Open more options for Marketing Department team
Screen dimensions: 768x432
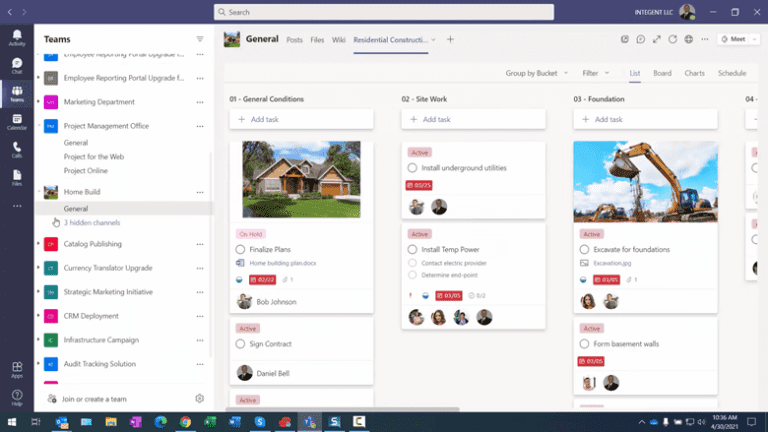200,102
